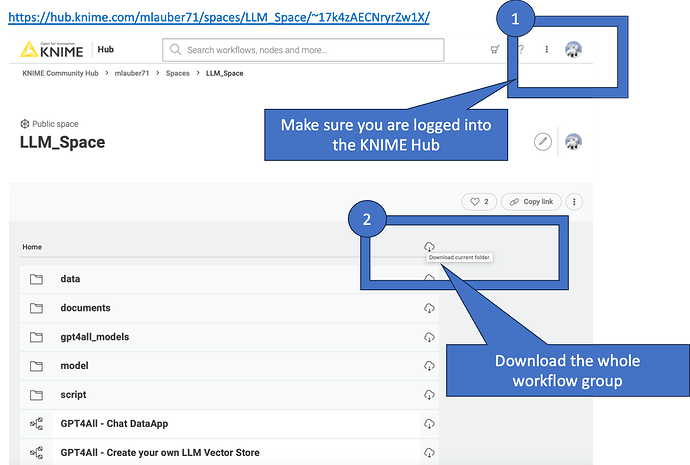Open the data folder
The width and height of the screenshot is (690, 465).
tap(70, 279)
